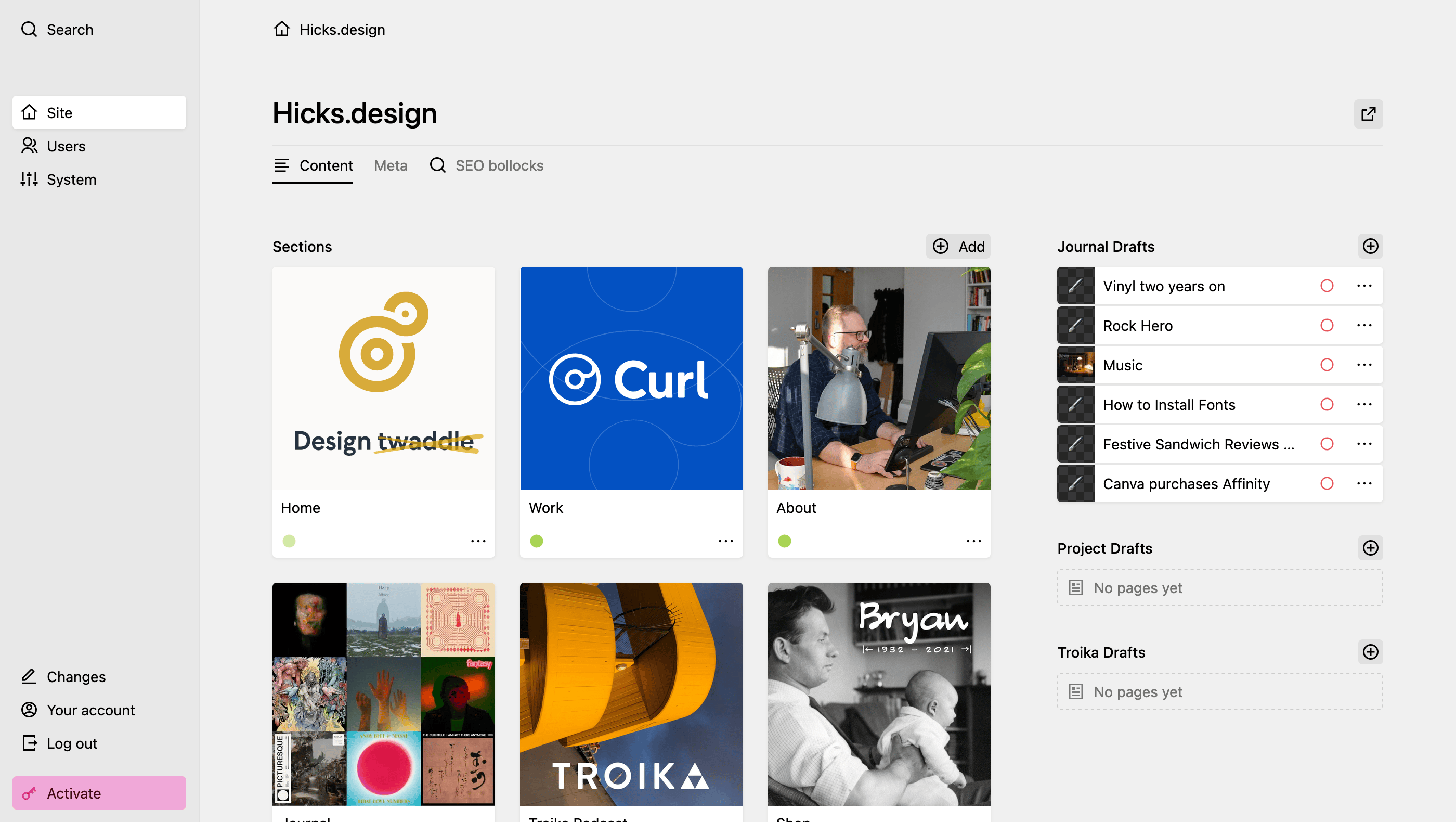This screenshot has width=1456, height=822.
Task: Click Vinyl two years on page icon
Action: point(1075,286)
